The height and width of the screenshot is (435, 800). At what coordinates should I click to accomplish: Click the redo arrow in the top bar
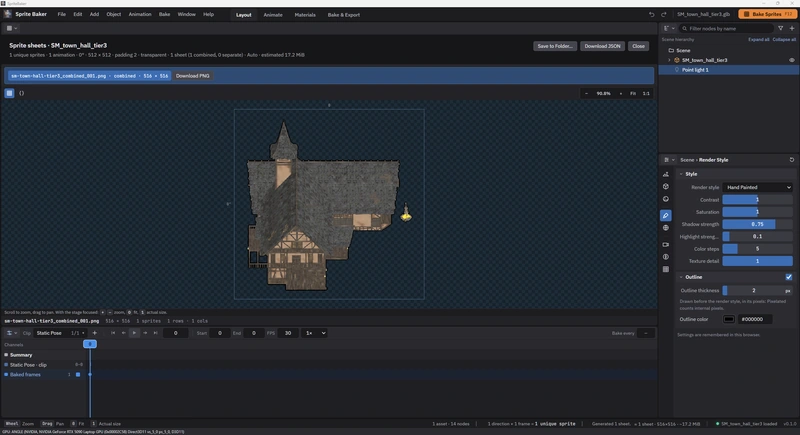click(x=664, y=14)
